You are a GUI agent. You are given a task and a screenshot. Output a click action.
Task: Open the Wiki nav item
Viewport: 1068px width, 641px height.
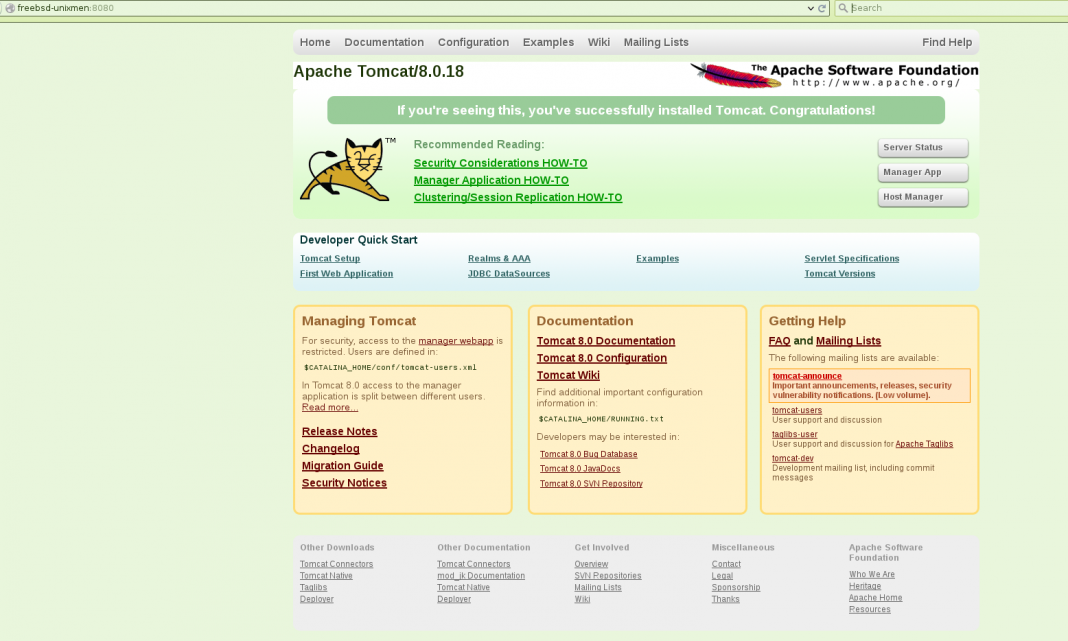[x=599, y=42]
